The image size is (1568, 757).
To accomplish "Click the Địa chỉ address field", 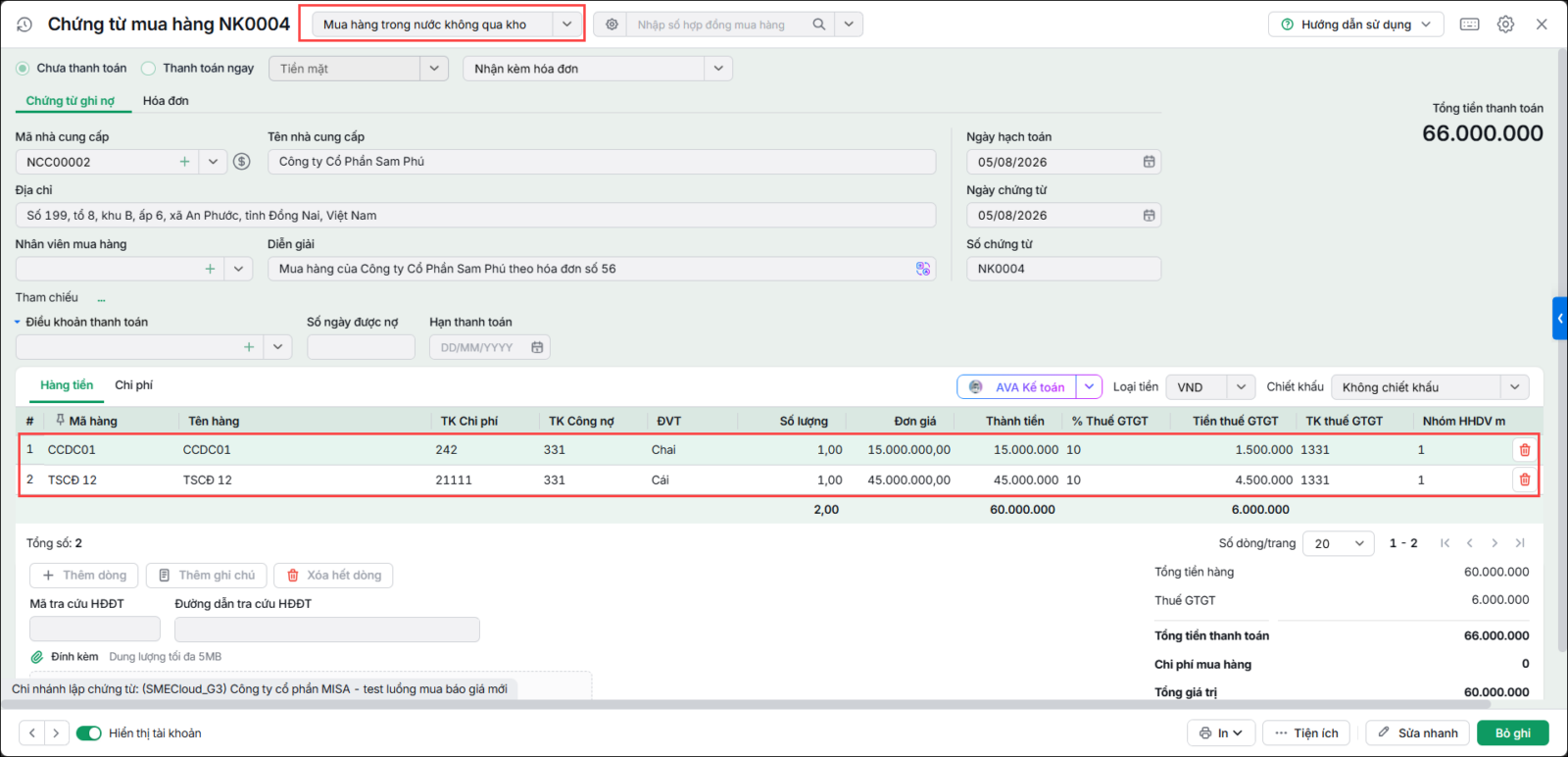I will 475,216.
